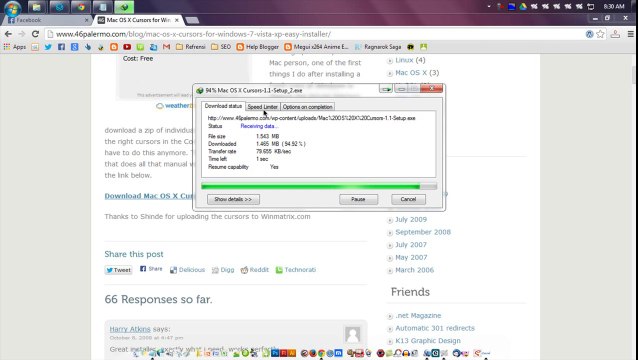
Task: Share post on Facebook
Action: (151, 269)
